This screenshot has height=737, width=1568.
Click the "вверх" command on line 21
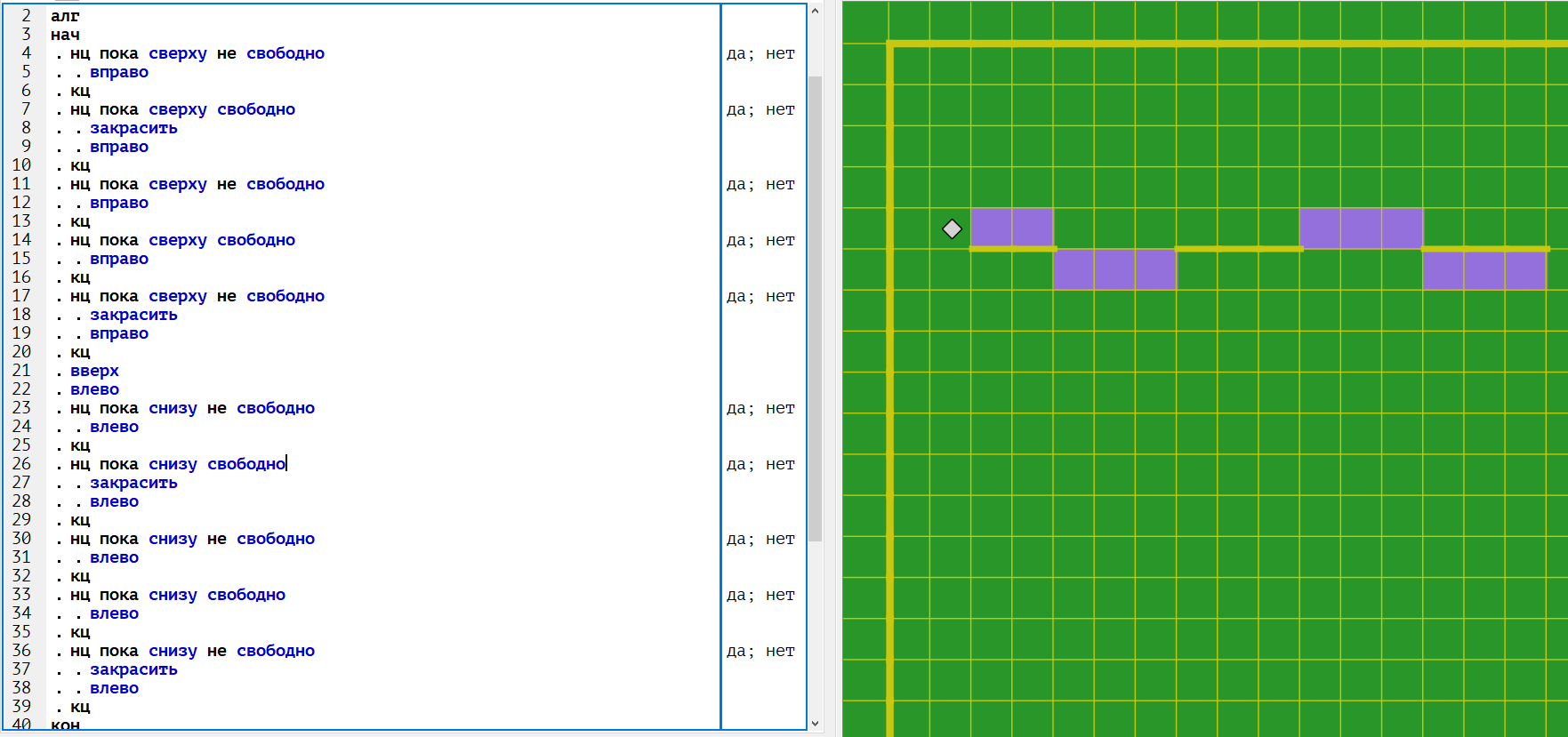pos(94,371)
